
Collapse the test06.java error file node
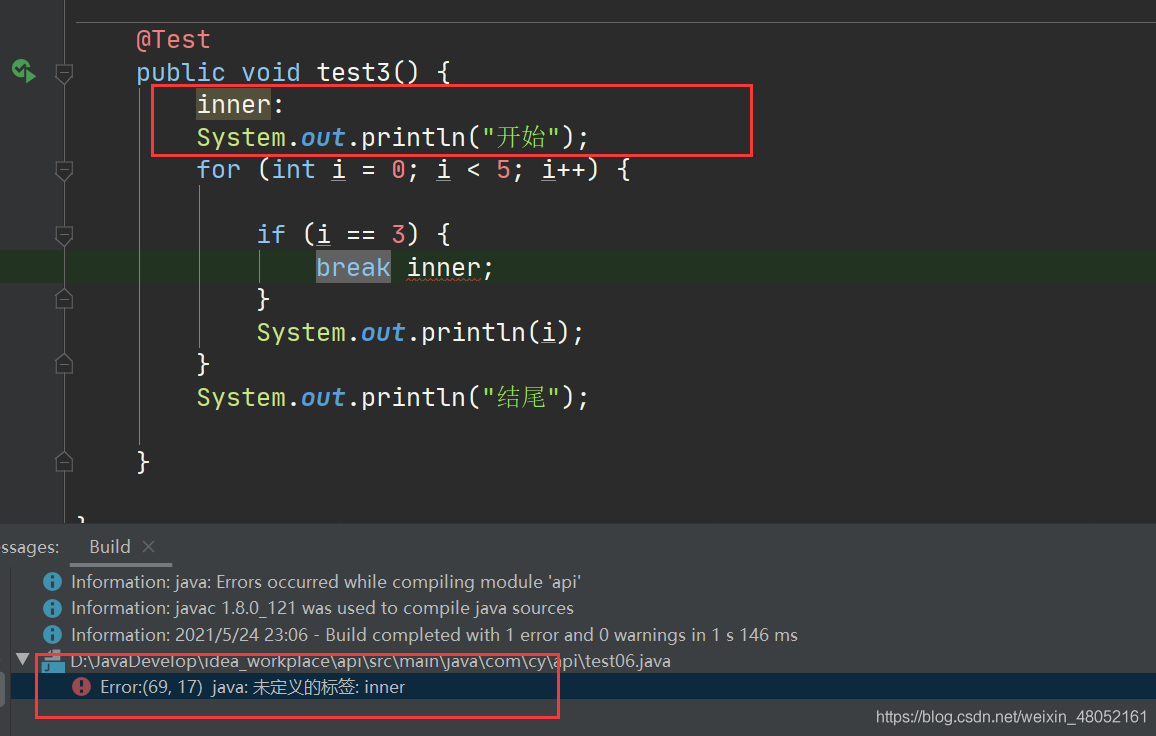(x=22, y=659)
